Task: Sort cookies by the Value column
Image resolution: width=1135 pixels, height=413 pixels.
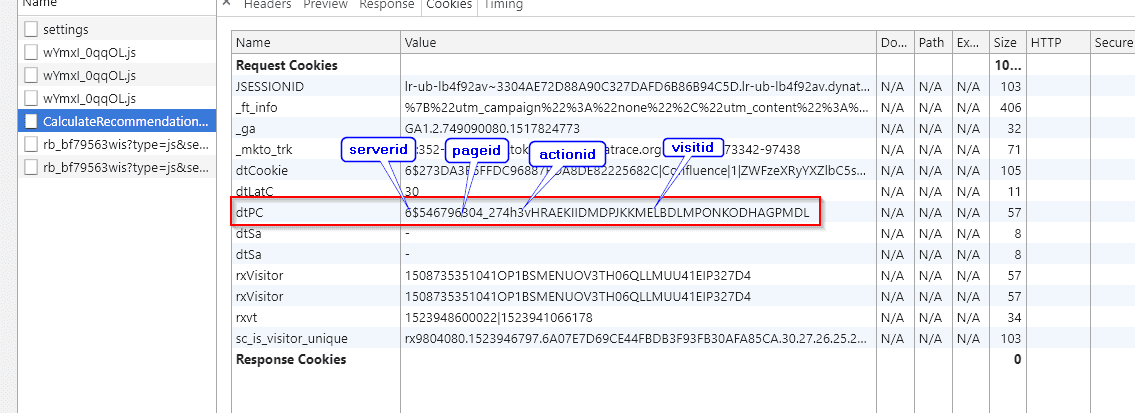Action: 638,43
